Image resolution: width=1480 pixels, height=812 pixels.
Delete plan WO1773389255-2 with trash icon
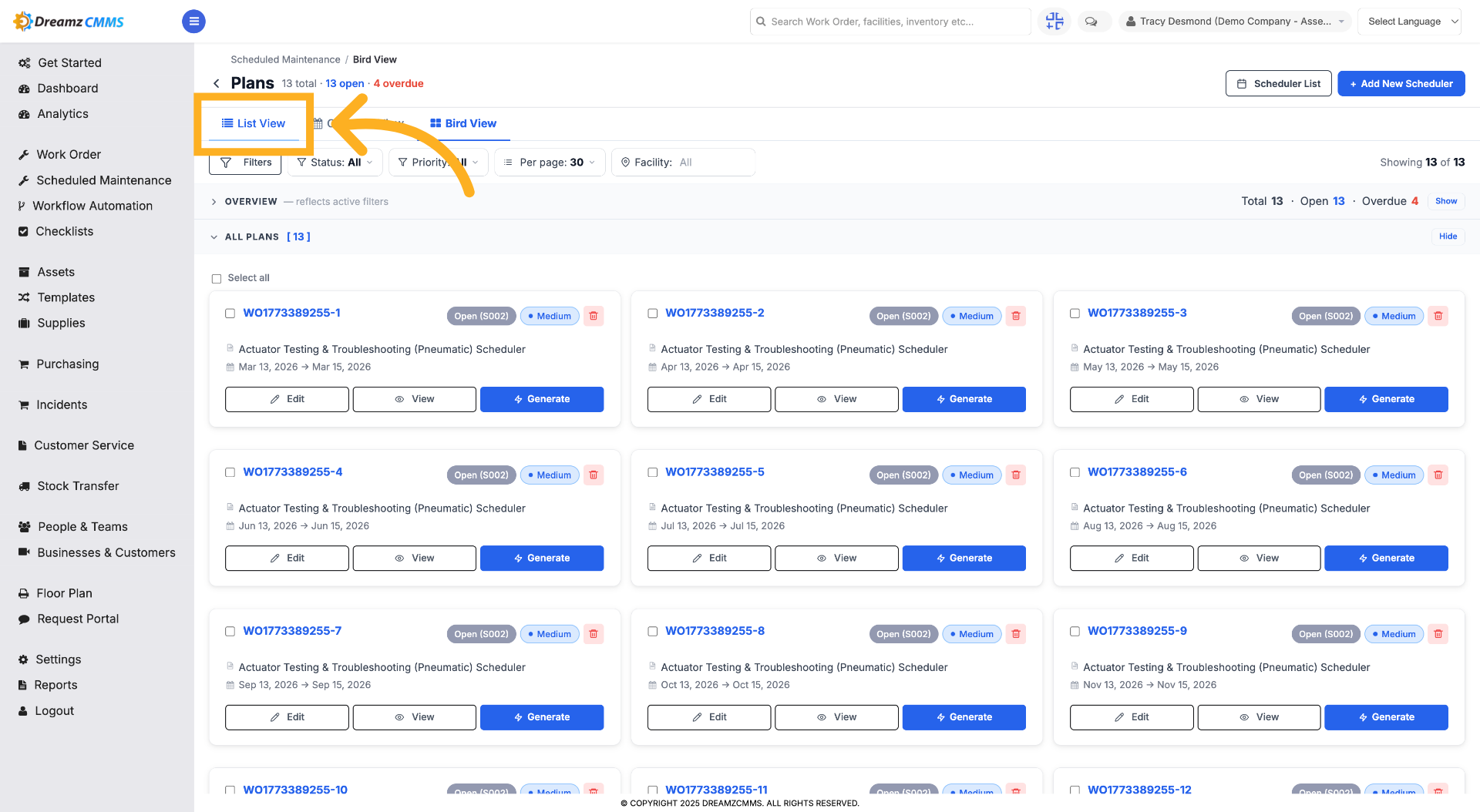click(1016, 316)
